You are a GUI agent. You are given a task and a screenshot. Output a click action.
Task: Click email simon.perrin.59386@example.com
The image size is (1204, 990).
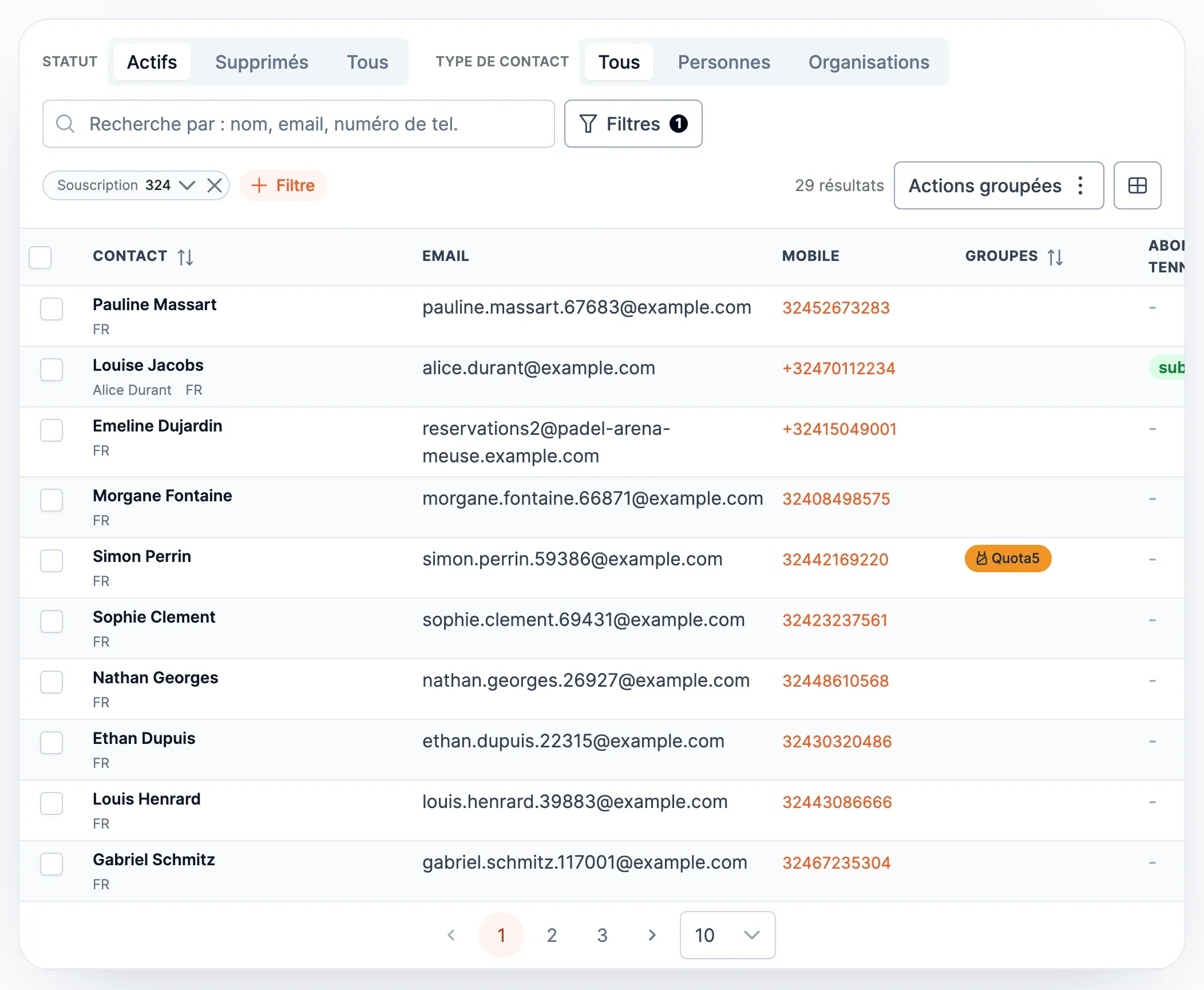pos(572,559)
